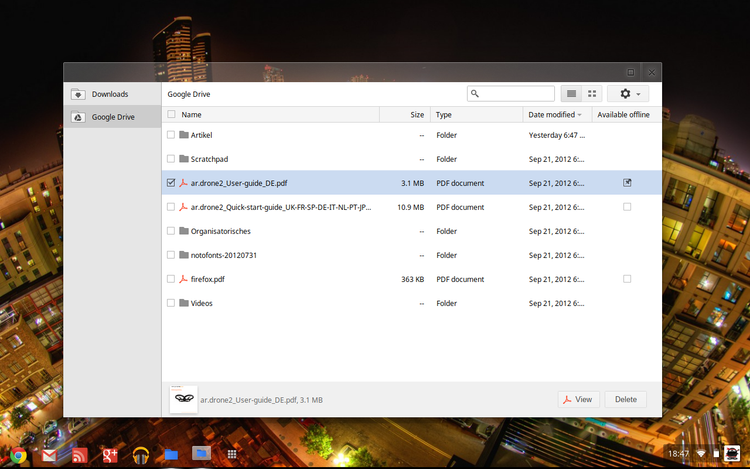Open Google+ shelf icon
750x469 pixels.
tap(110, 454)
